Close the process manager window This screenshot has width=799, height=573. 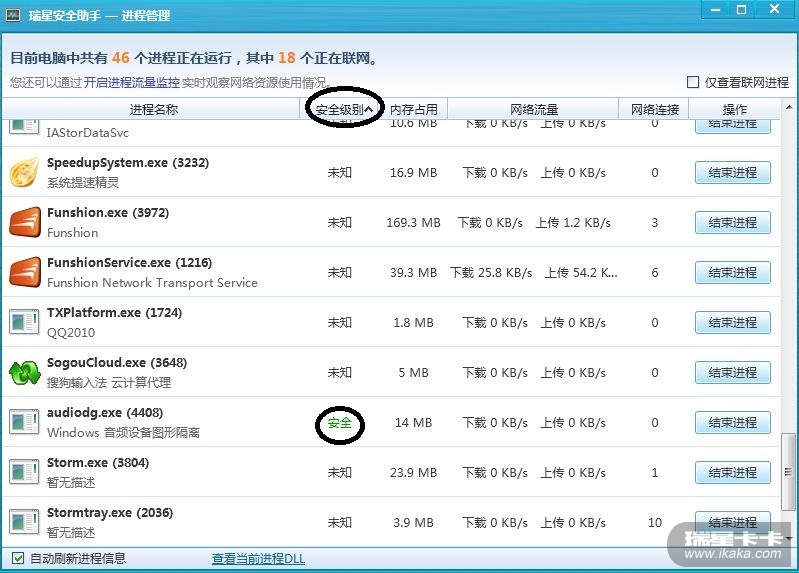(x=775, y=9)
